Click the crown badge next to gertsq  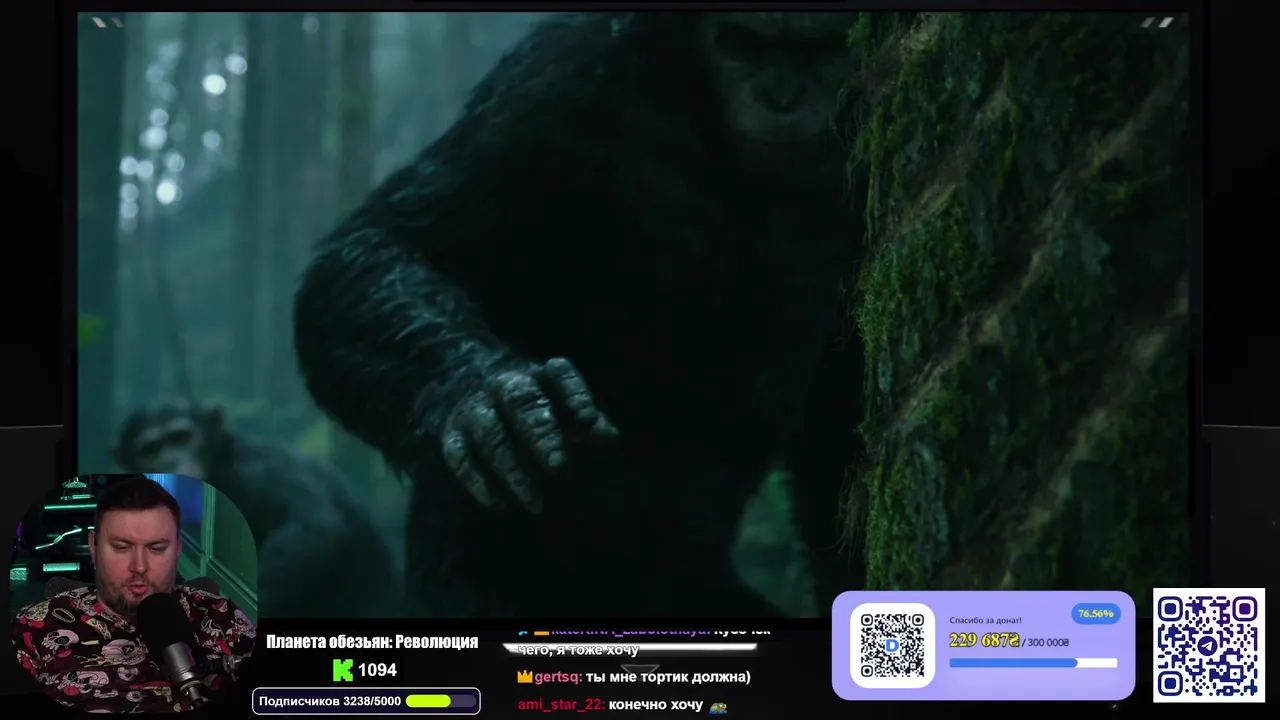coord(524,677)
